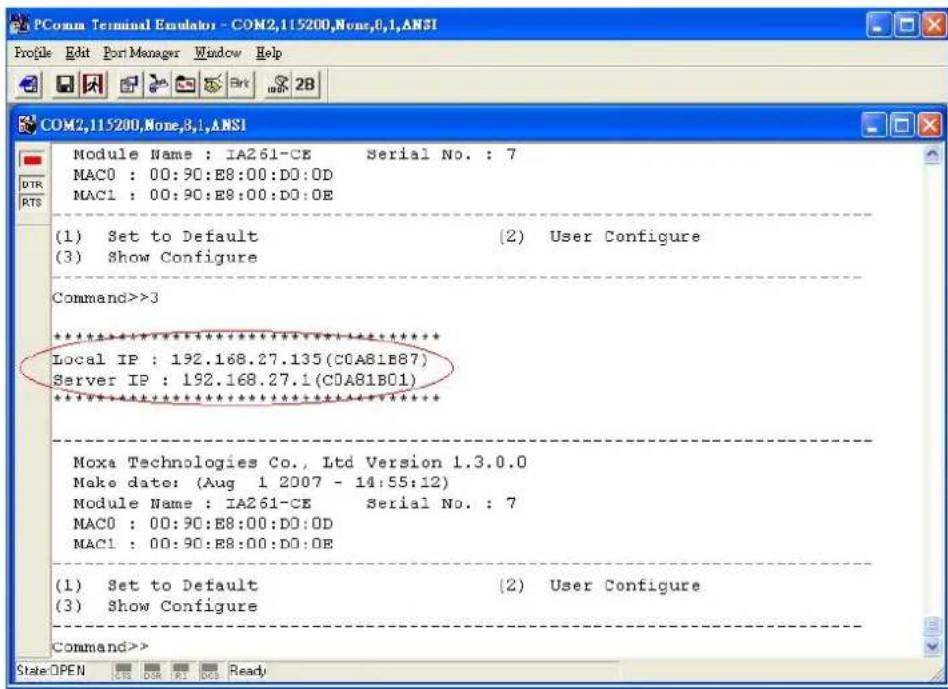This screenshot has width=948, height=689.
Task: Click the terminal scrollbar thumb
Action: (x=932, y=626)
